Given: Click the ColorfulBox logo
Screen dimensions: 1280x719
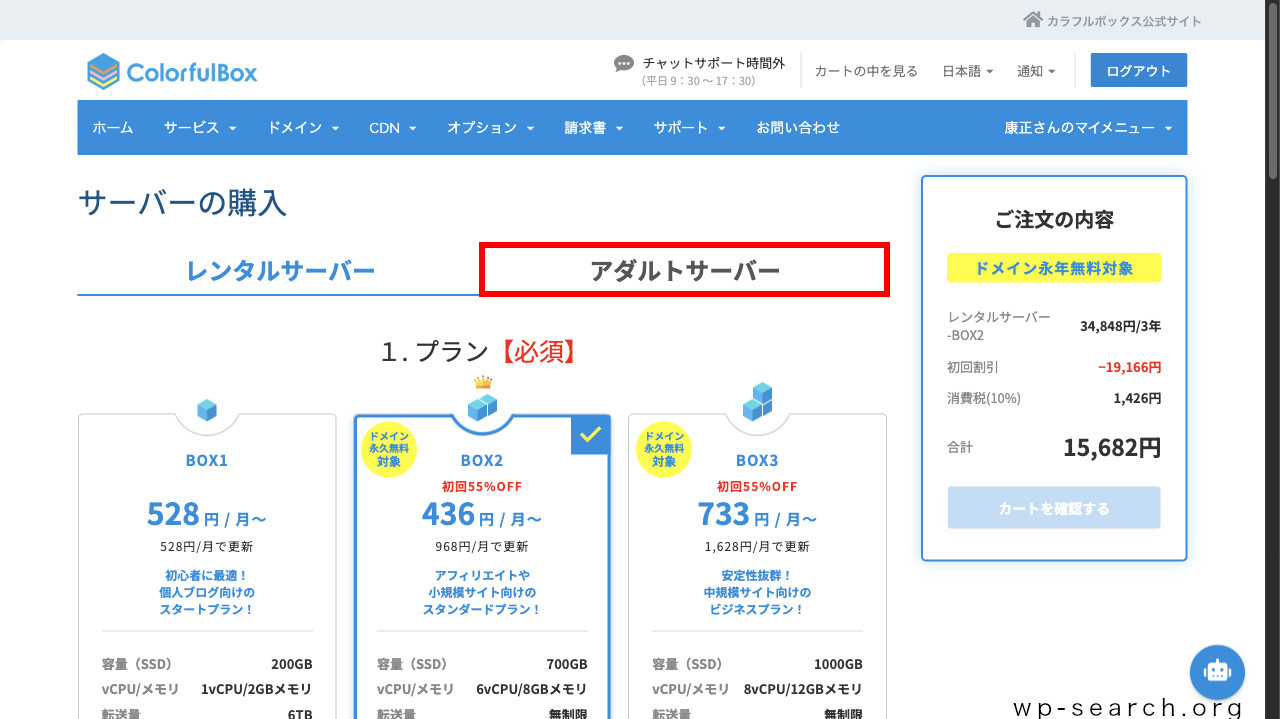Looking at the screenshot, I should point(172,71).
